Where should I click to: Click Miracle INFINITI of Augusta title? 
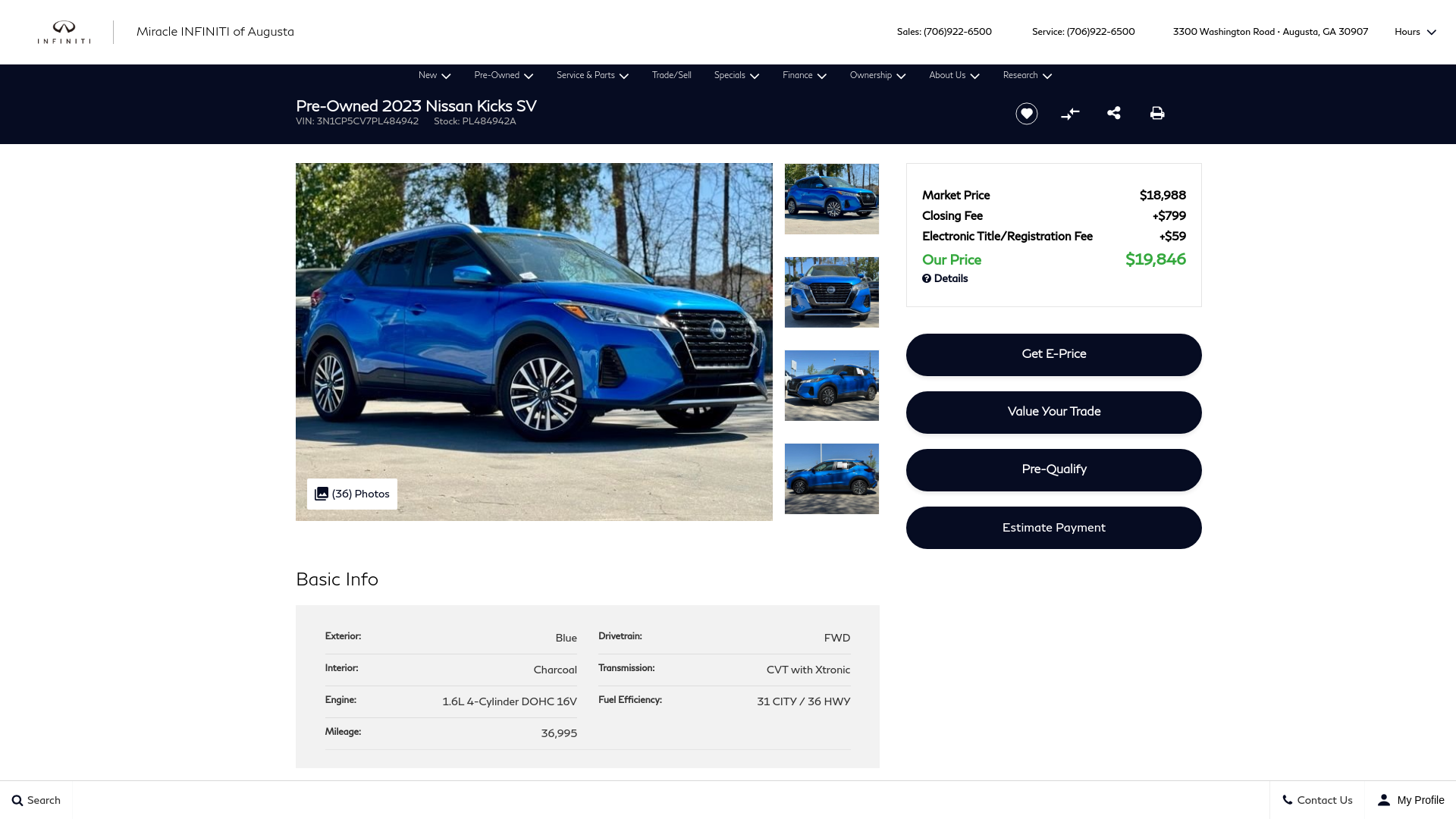pos(215,32)
